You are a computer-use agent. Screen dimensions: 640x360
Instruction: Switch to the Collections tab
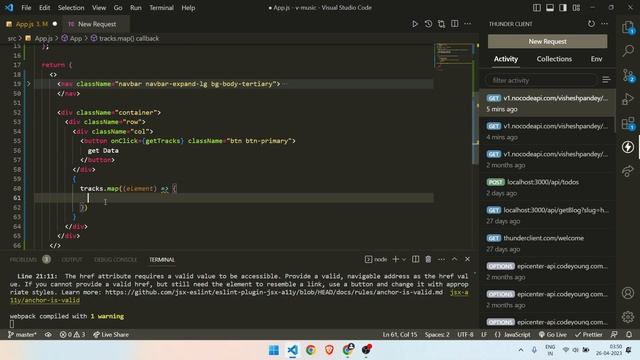click(554, 59)
